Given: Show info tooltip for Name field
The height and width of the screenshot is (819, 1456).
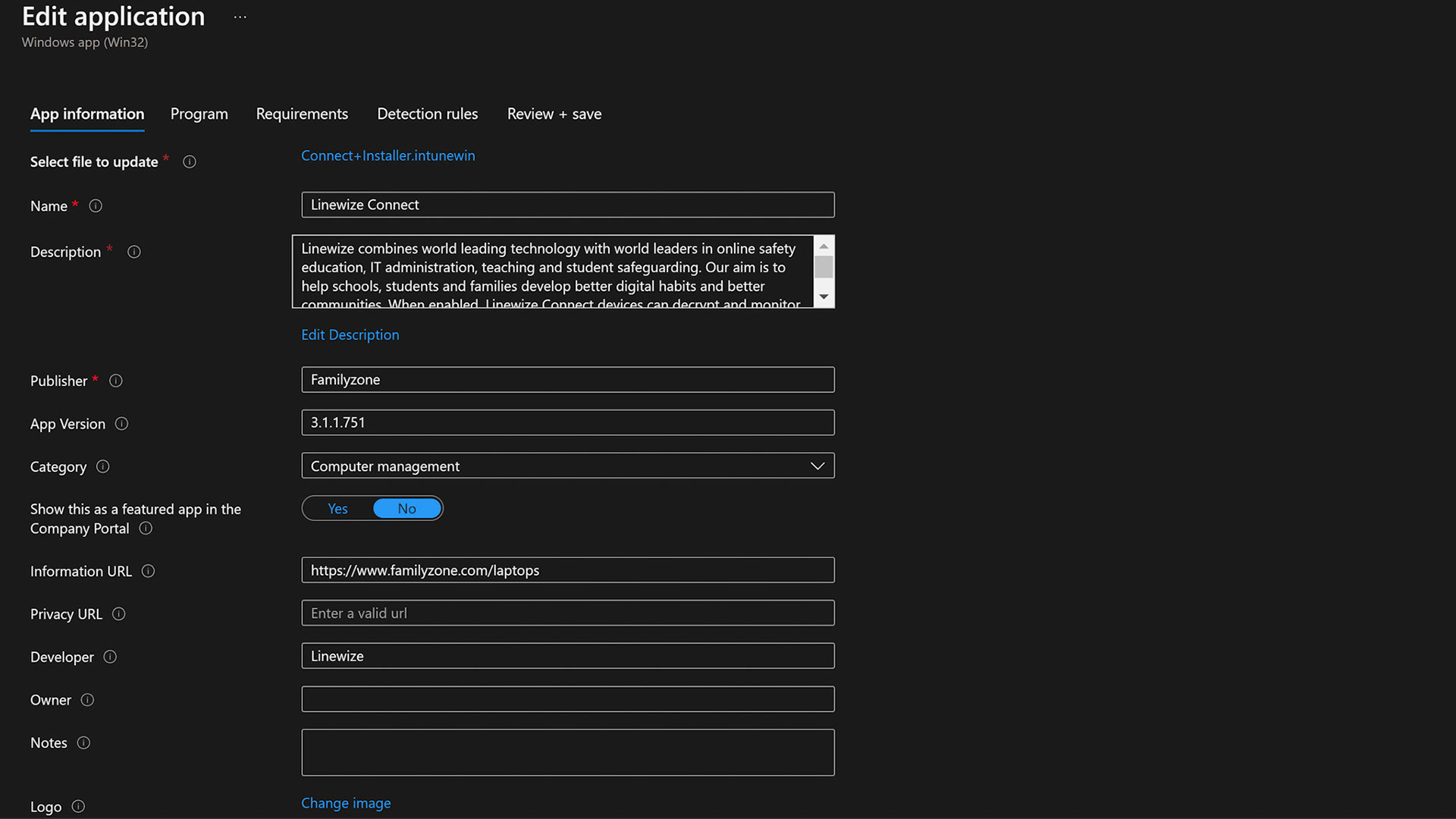Looking at the screenshot, I should (96, 206).
